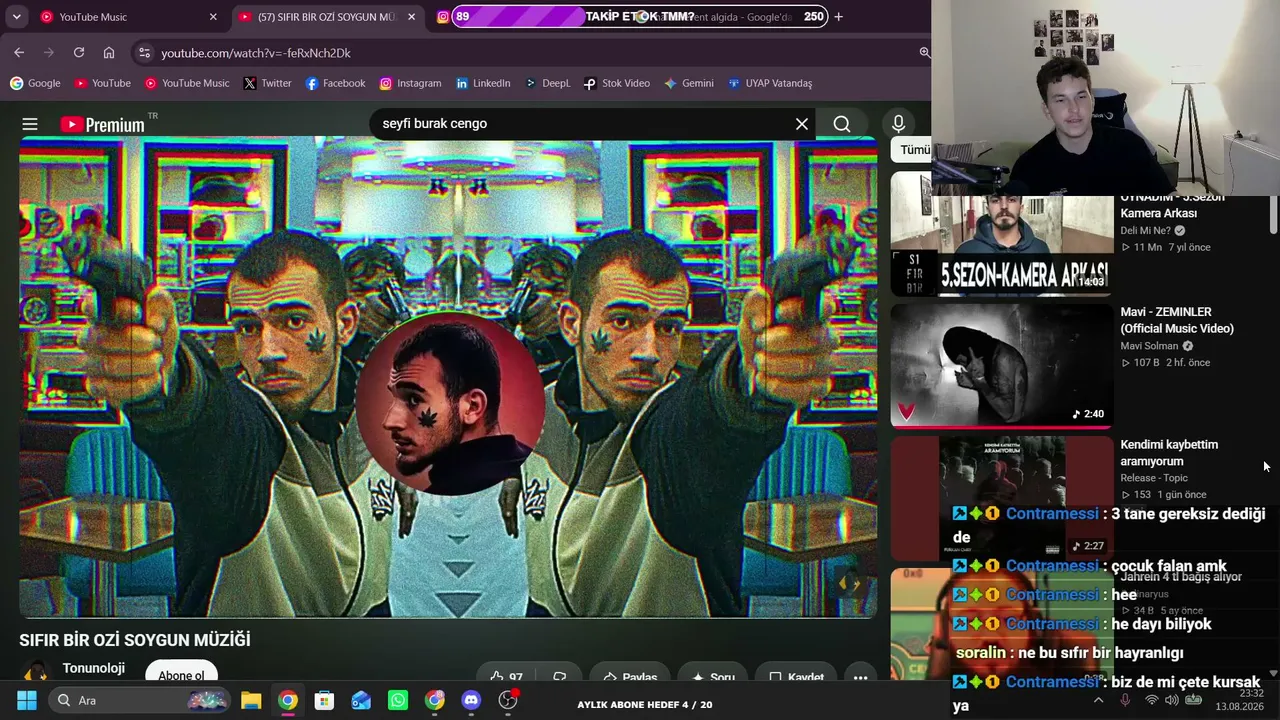Open network Wi-Fi tray icon

point(1151,700)
